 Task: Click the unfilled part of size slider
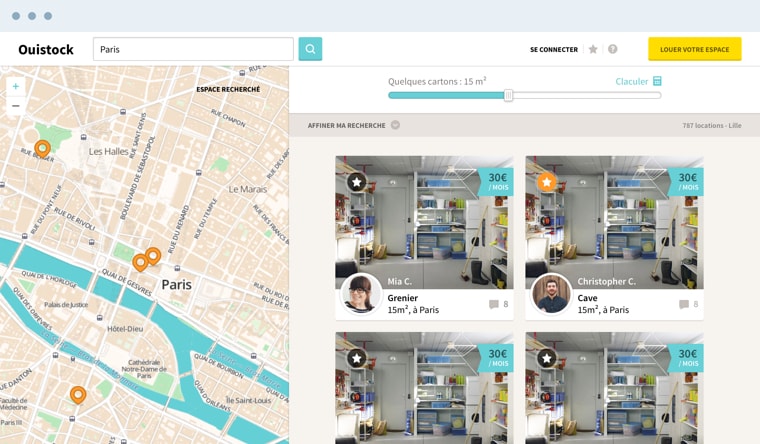(586, 95)
